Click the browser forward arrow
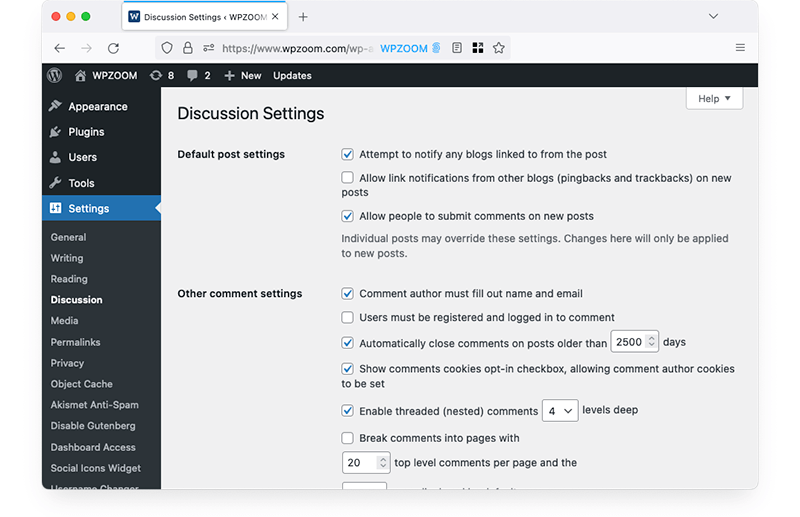 coord(87,48)
